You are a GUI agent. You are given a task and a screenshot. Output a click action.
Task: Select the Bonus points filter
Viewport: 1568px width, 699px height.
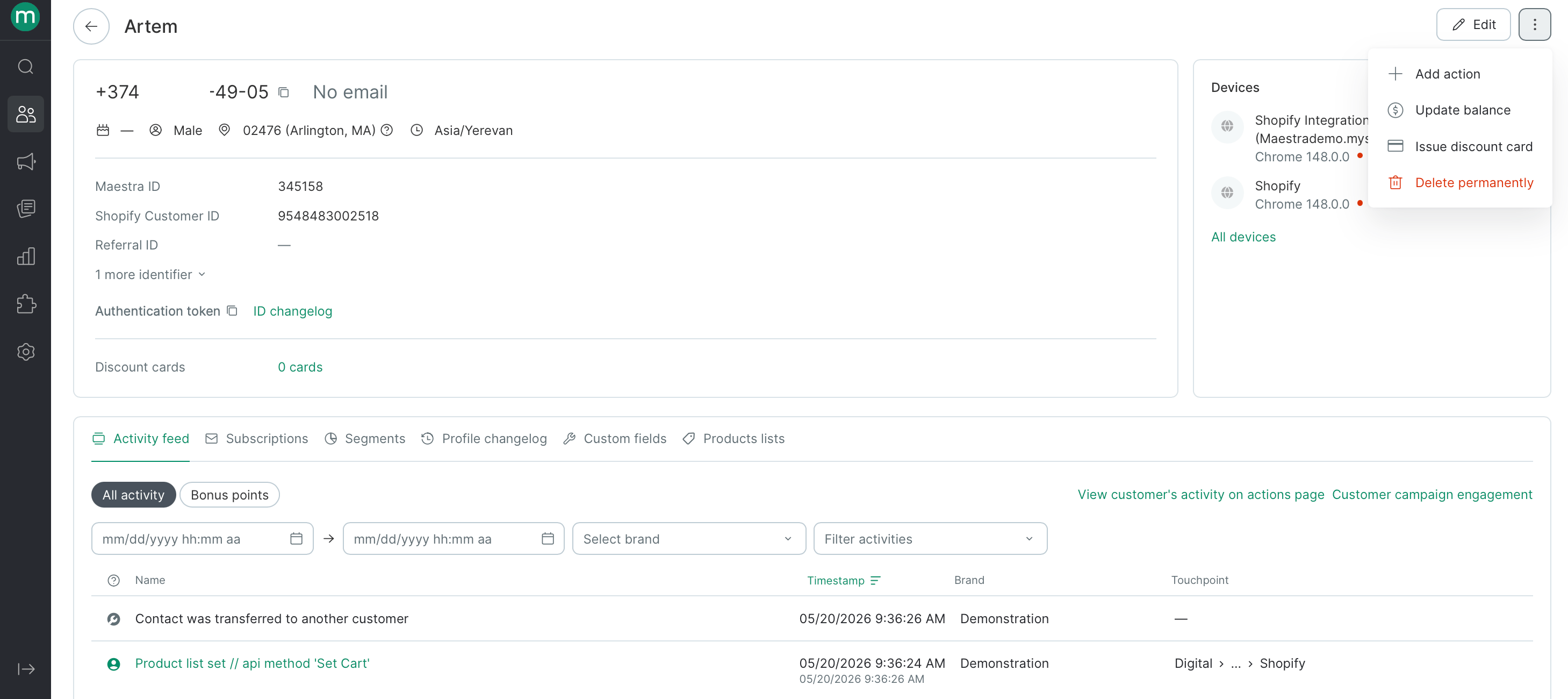pos(229,495)
